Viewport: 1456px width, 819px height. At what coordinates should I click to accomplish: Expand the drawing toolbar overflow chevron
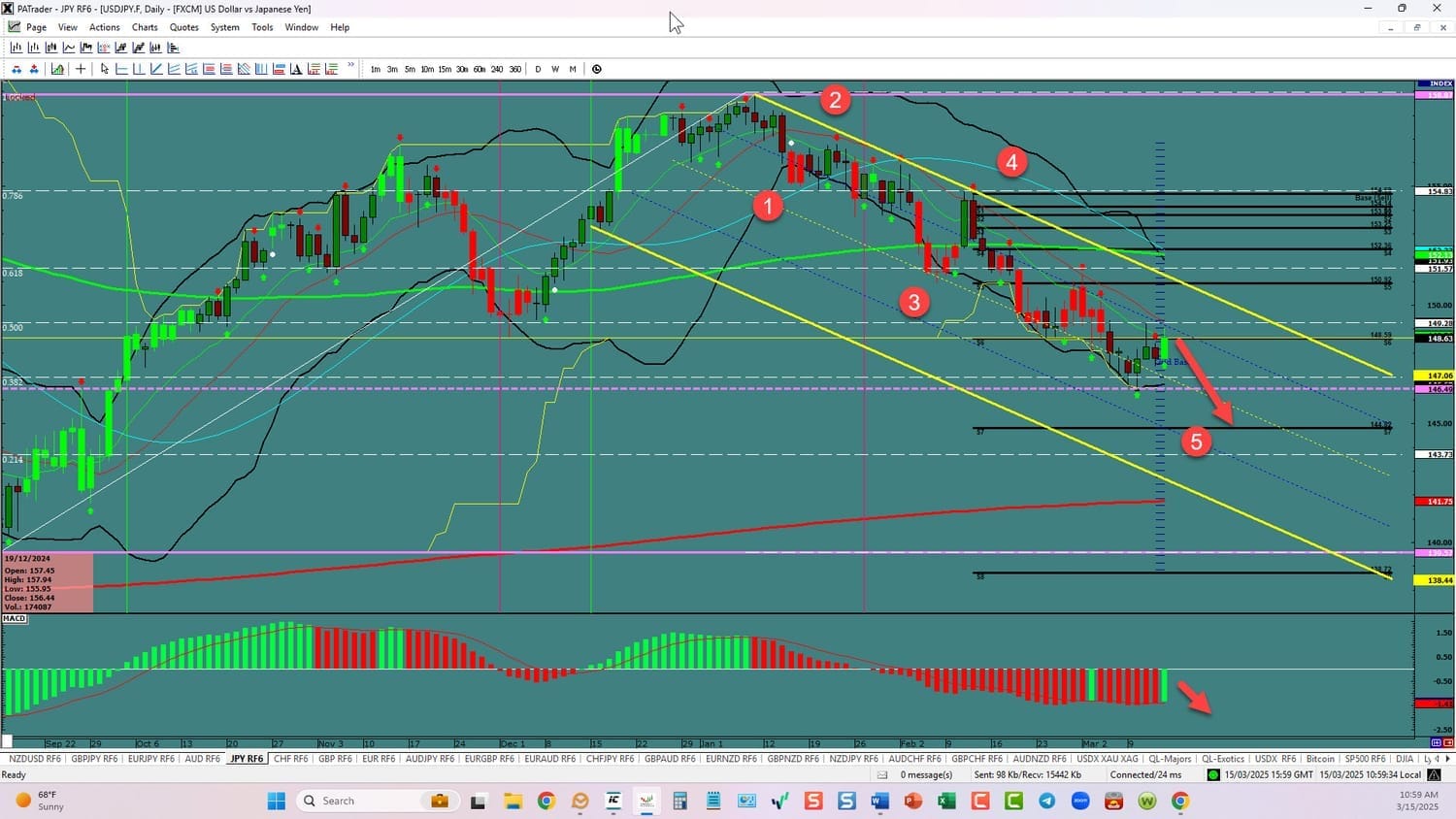[x=351, y=66]
